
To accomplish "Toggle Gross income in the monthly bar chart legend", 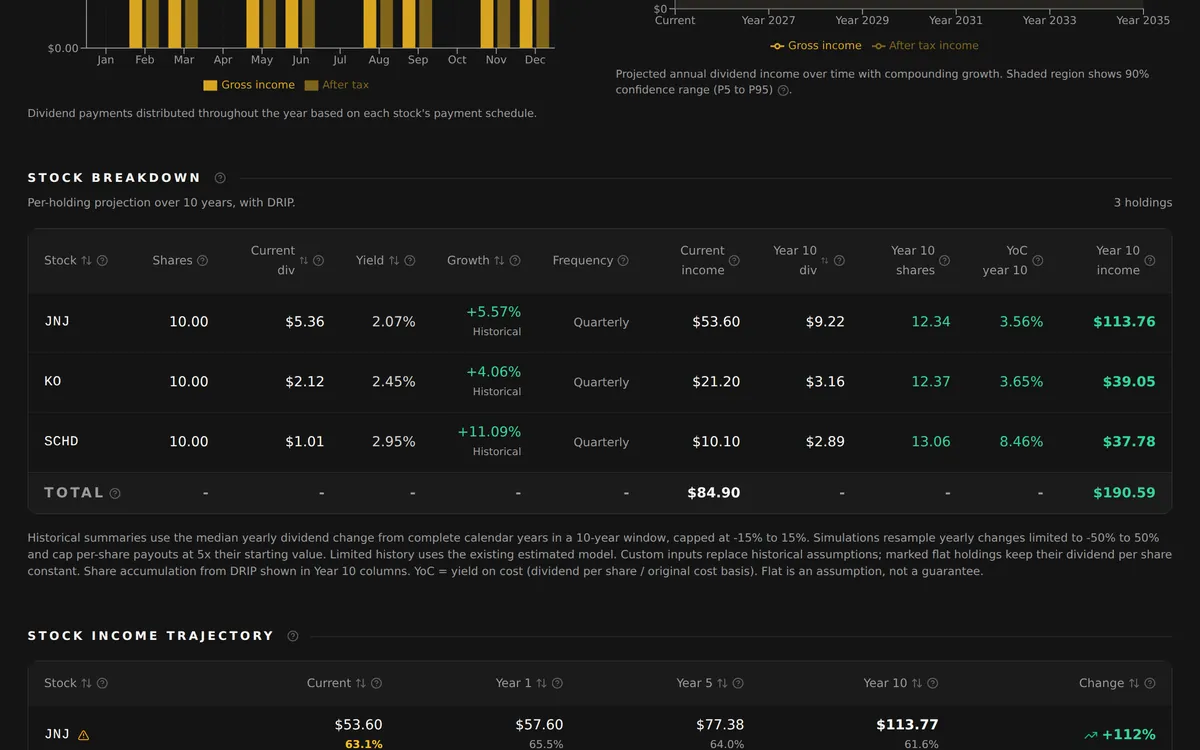I will tap(249, 85).
